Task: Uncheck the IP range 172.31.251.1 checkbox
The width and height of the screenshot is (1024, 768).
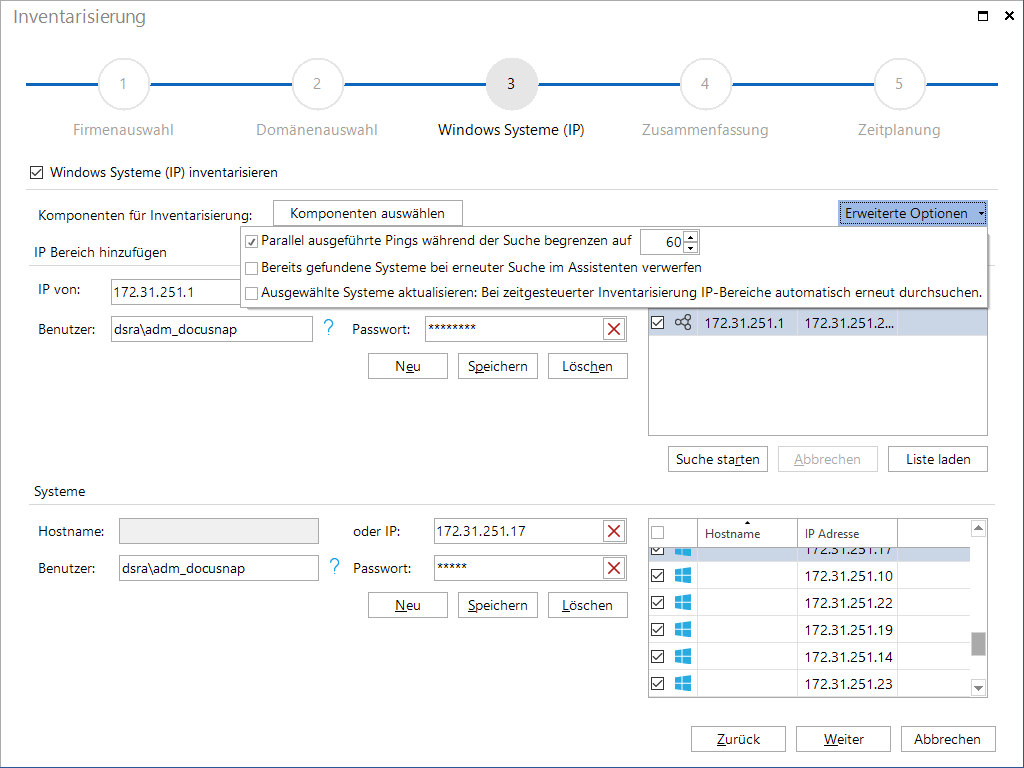Action: pyautogui.click(x=658, y=323)
